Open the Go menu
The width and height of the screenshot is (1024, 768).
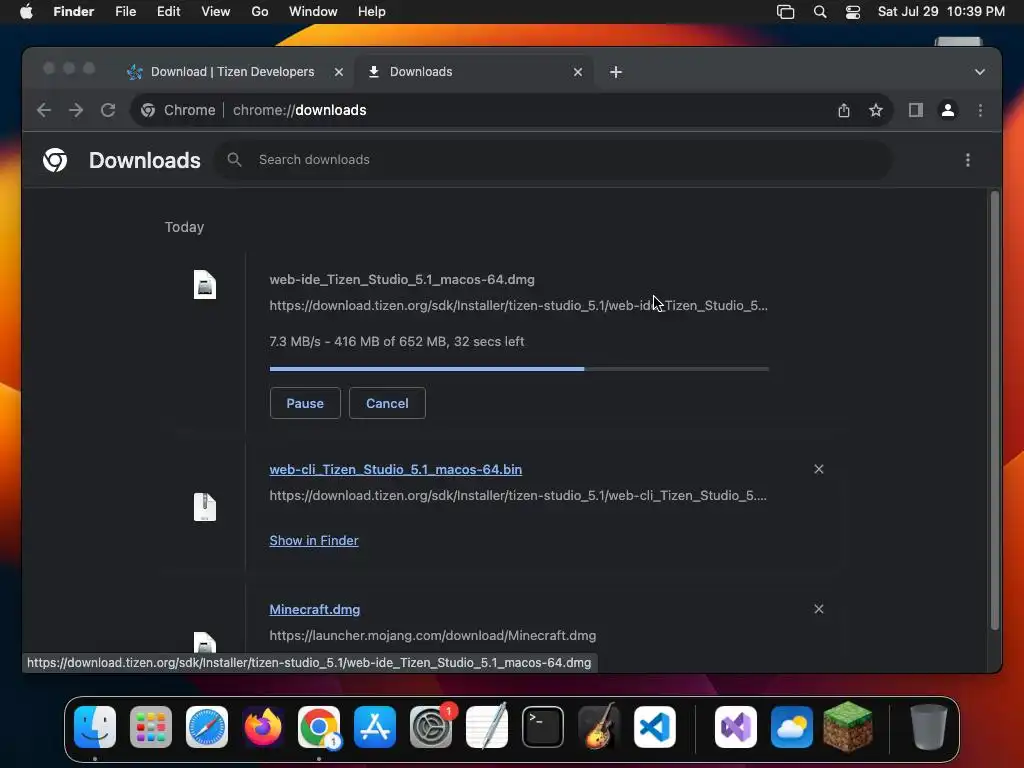pos(259,12)
